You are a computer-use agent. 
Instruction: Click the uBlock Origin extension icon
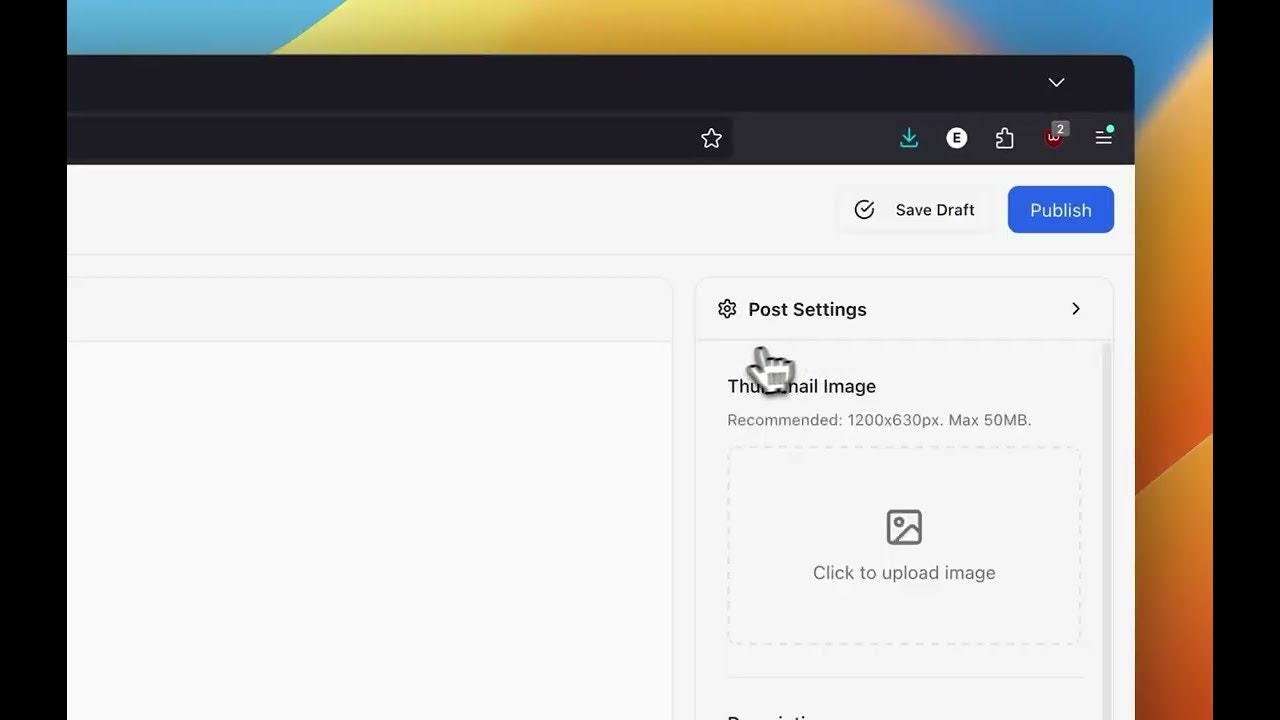(x=1052, y=140)
